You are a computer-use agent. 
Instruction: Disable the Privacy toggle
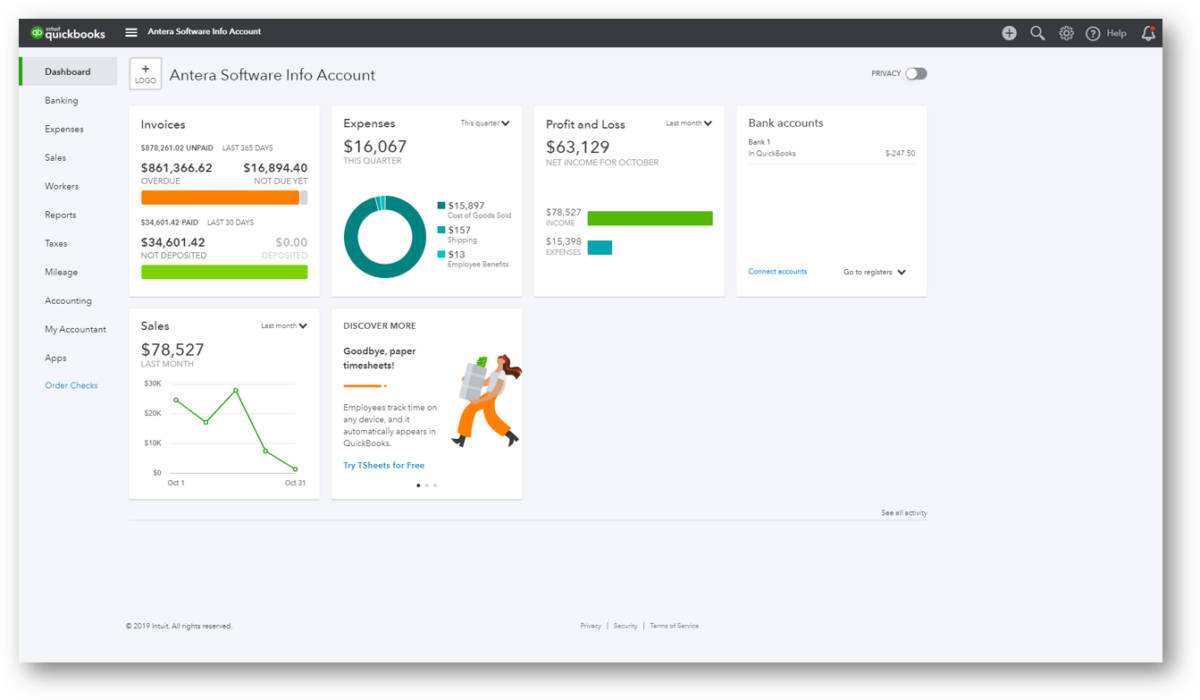pyautogui.click(x=915, y=73)
